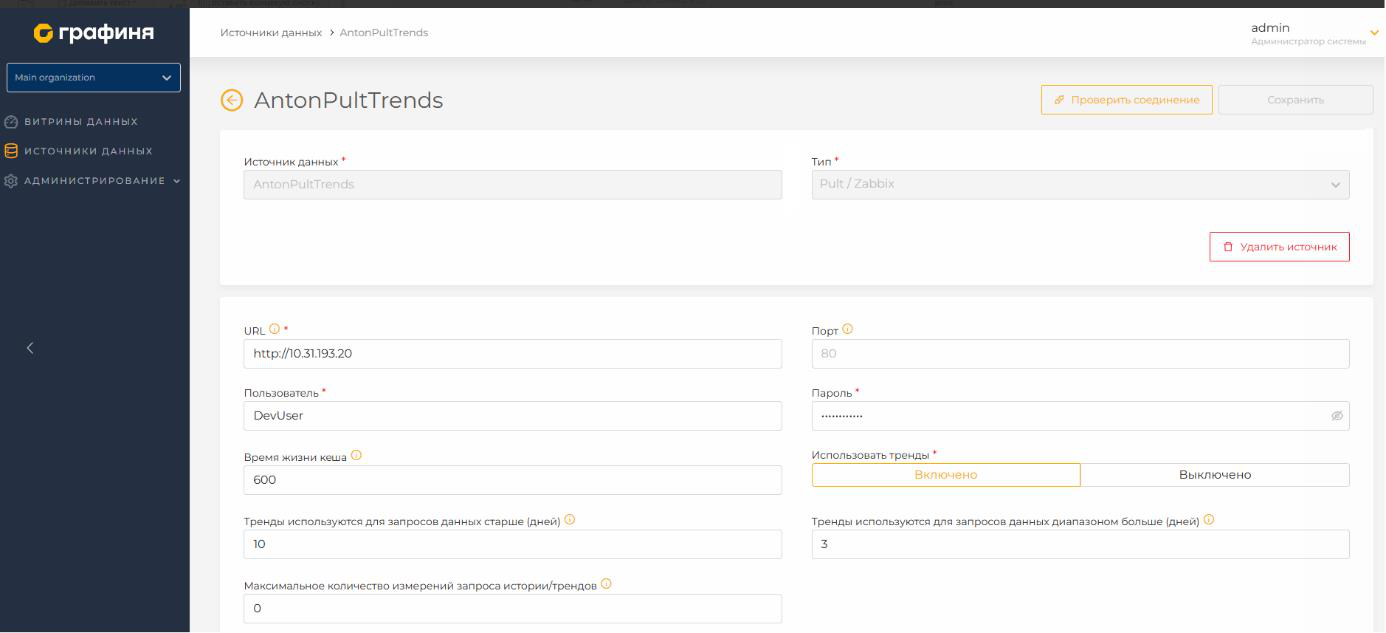Click info icon for trends older than days
The width and height of the screenshot is (1386, 633).
point(570,520)
